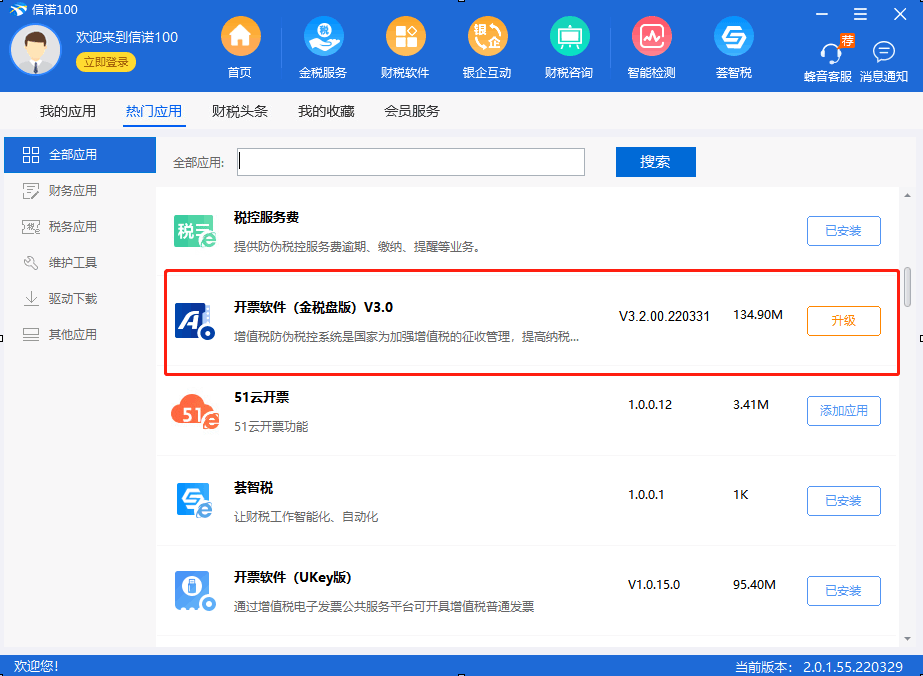Open the 财税软件 icon
923x676 pixels.
tap(405, 37)
